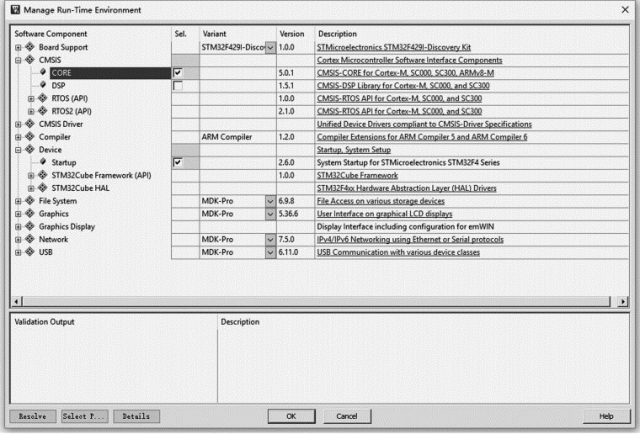Collapse the CMSIS tree node

pos(18,60)
